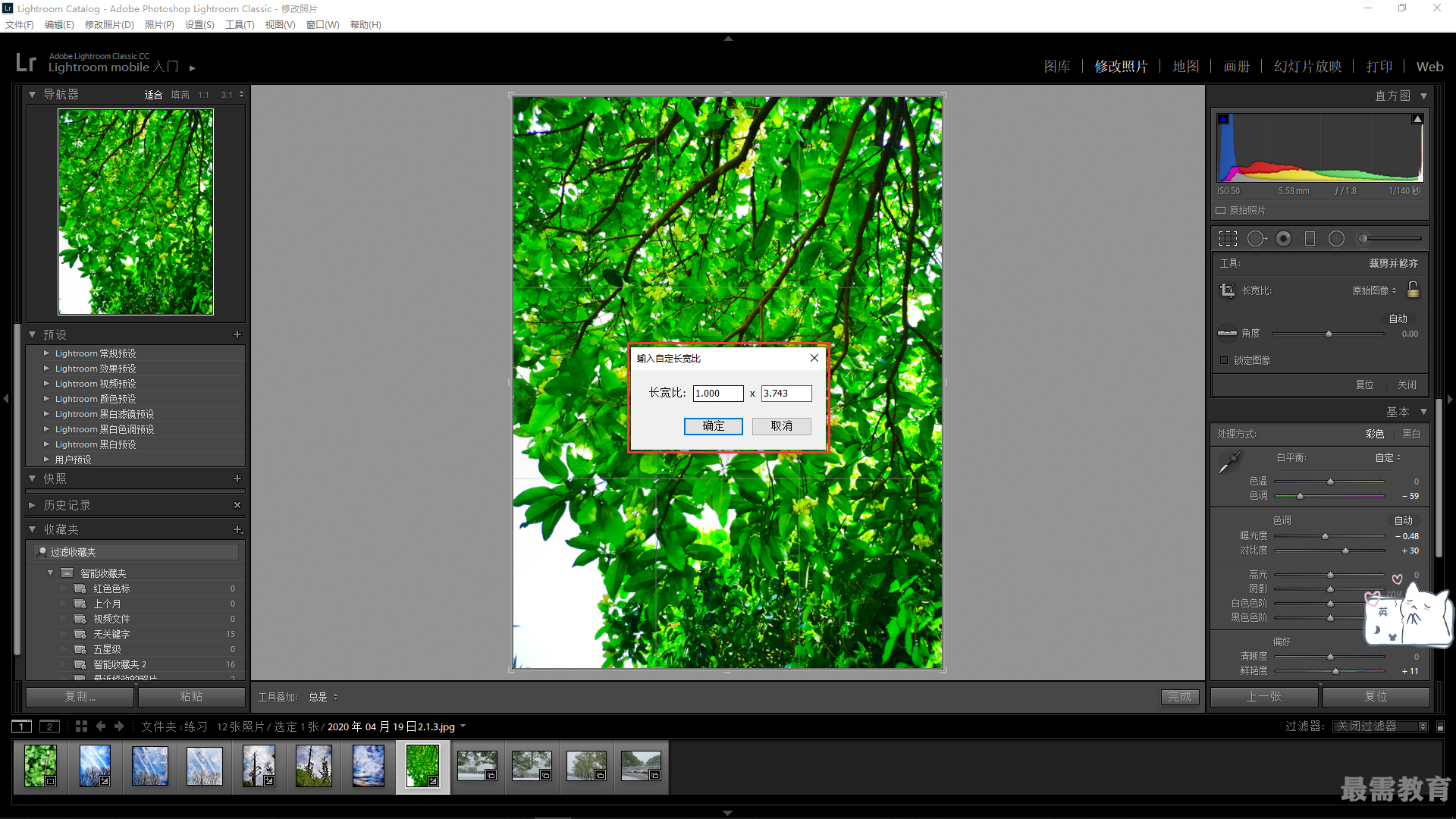
Task: Expand the Lightroom 常规预设 folder
Action: (46, 353)
